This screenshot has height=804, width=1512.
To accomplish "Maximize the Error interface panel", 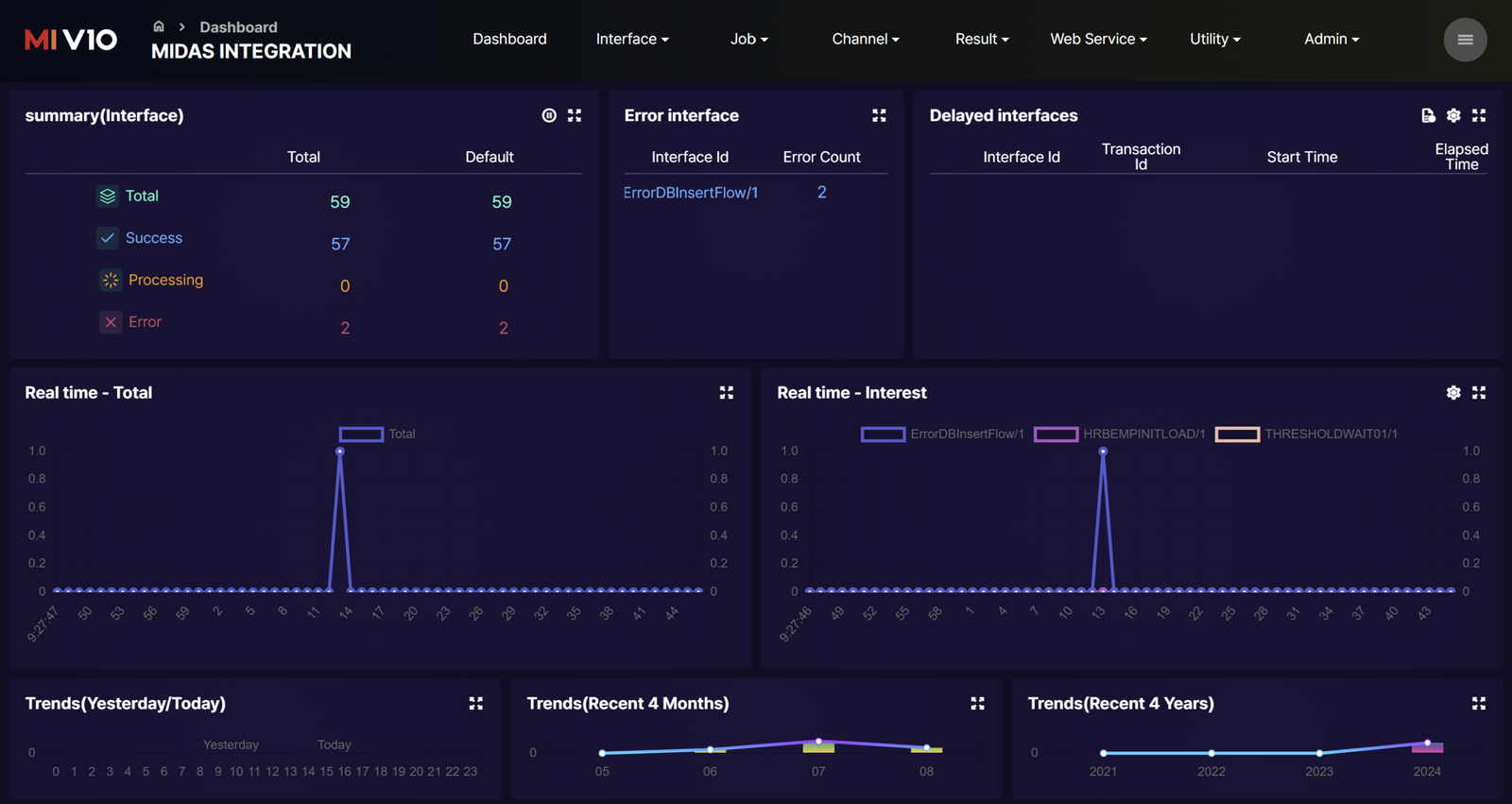I will coord(879,115).
